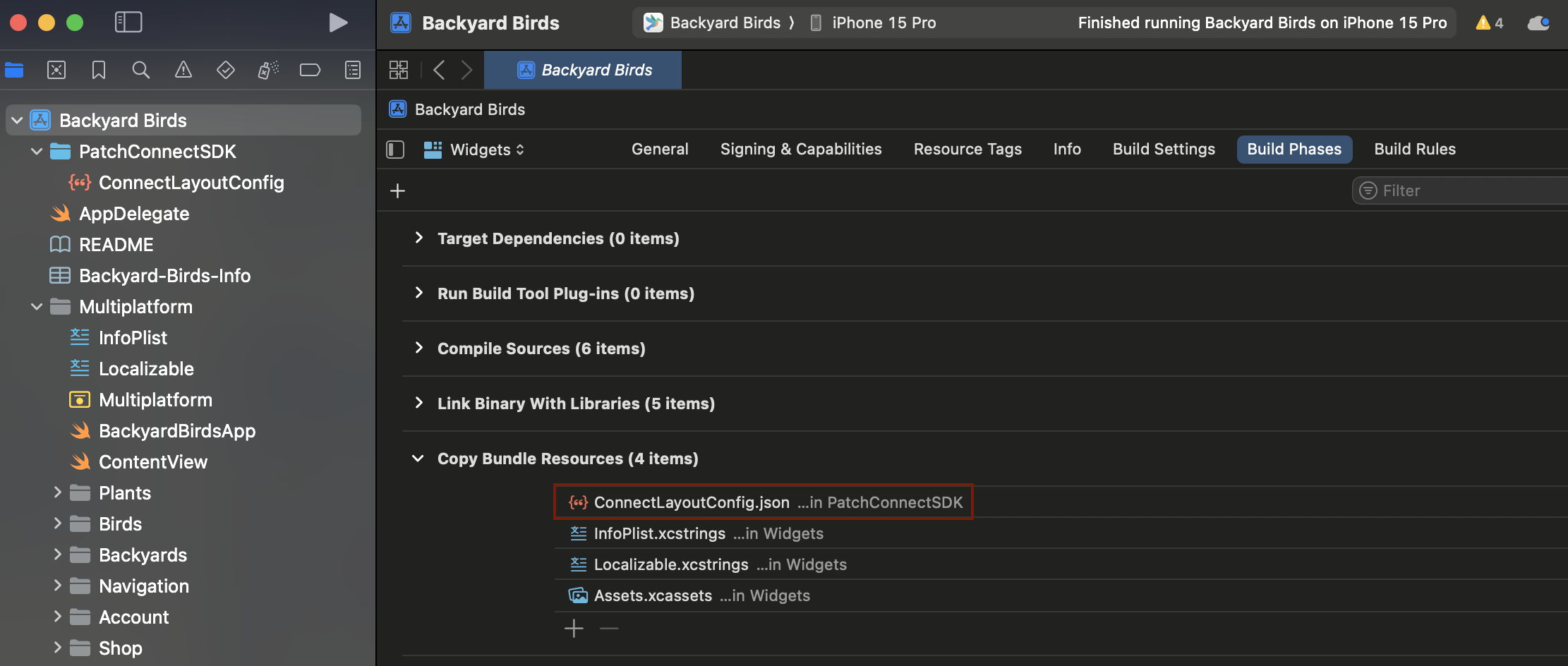Image resolution: width=1568 pixels, height=666 pixels.
Task: Expand the Account folder
Action: (57, 617)
